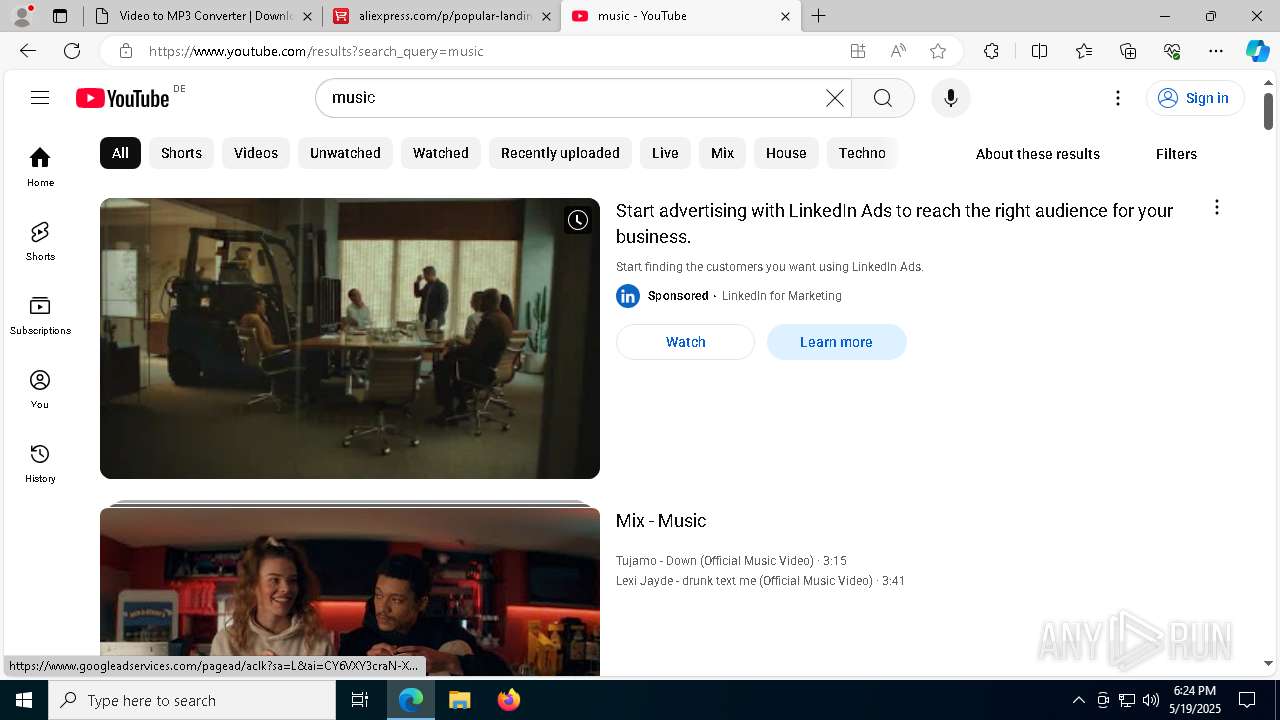The width and height of the screenshot is (1280, 720).
Task: Filter by Recently uploaded
Action: pos(560,153)
